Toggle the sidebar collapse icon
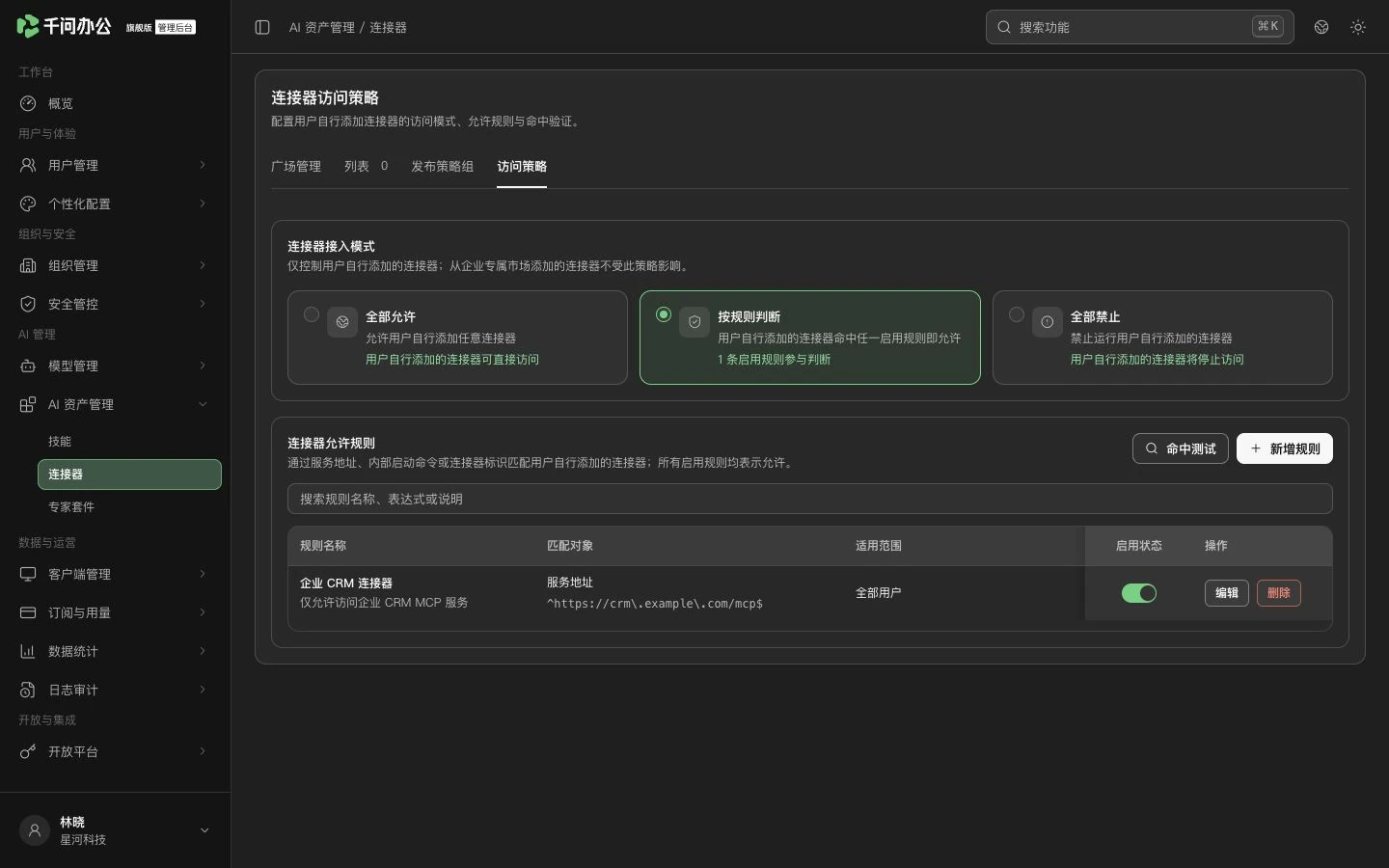The image size is (1389, 868). coord(262,27)
